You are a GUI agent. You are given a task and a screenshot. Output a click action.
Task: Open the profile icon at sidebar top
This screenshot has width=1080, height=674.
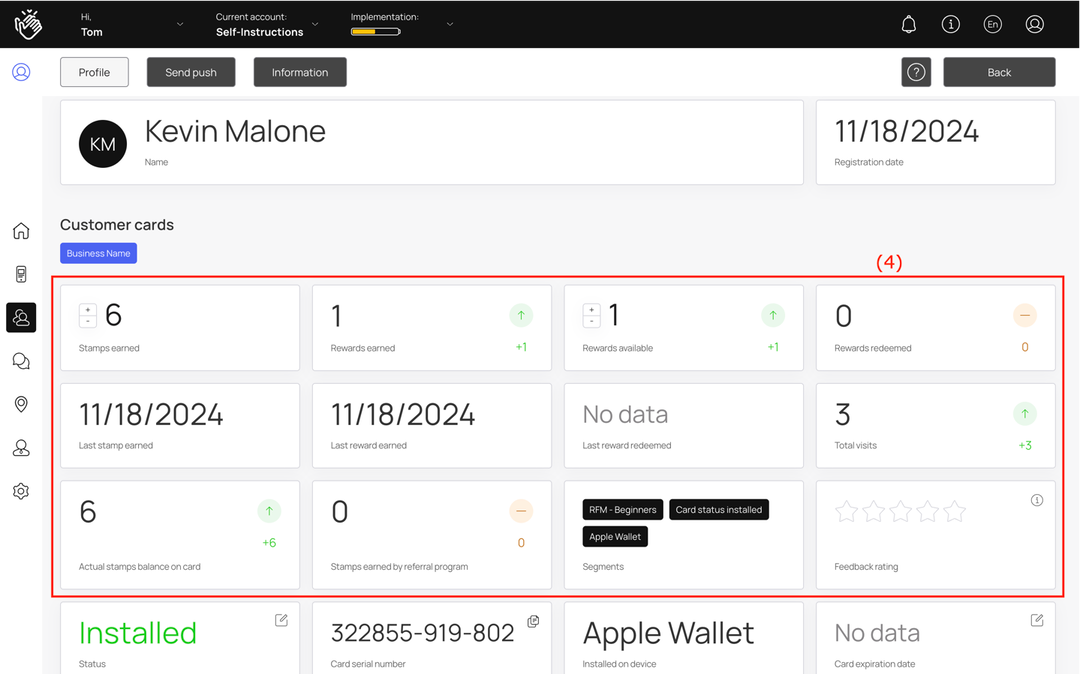[x=21, y=72]
